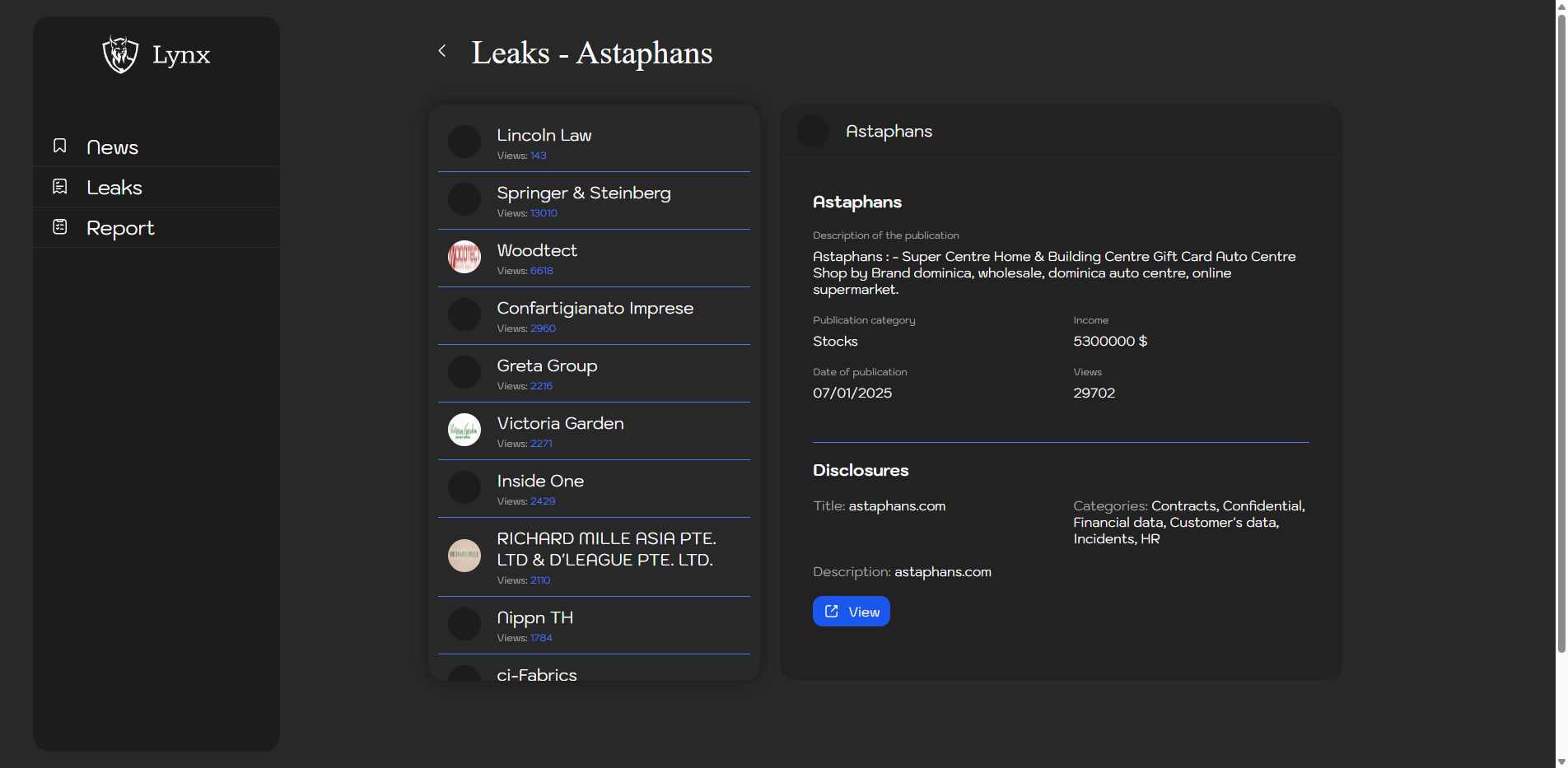This screenshot has width=1568, height=768.
Task: Click the page vertical scrollbar
Action: [1561, 329]
